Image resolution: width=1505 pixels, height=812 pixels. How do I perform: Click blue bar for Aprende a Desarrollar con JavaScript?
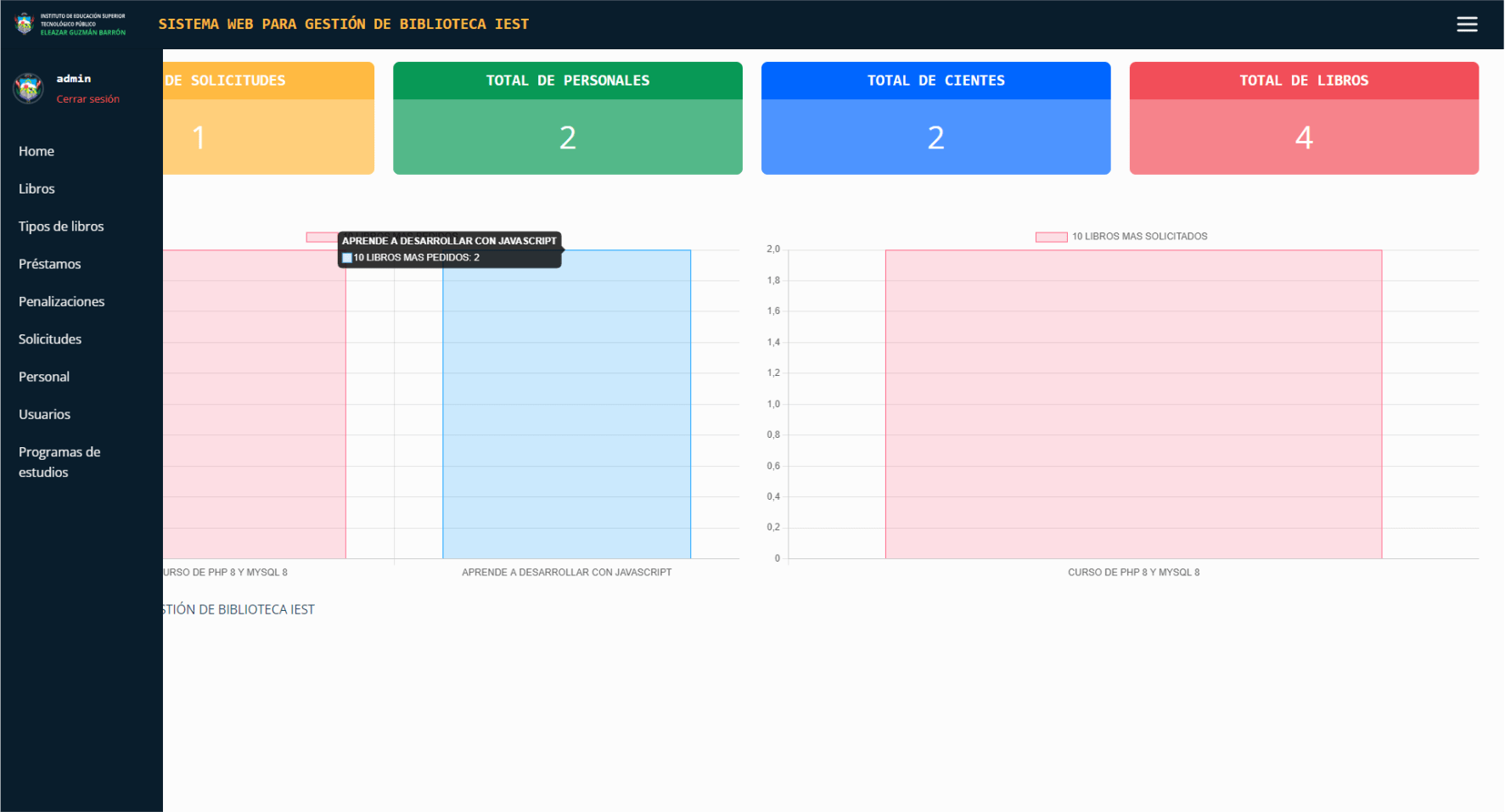pyautogui.click(x=566, y=404)
